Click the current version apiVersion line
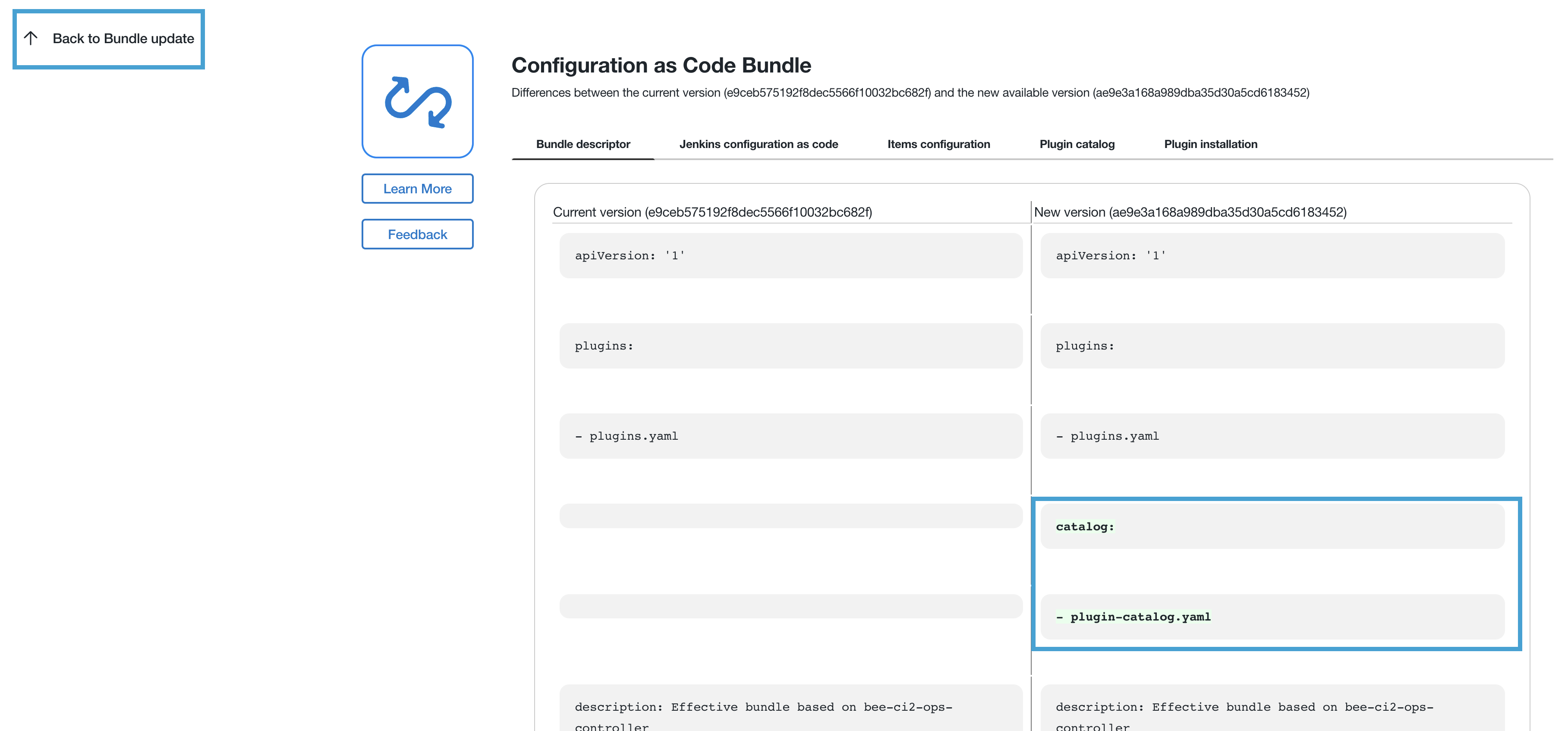The height and width of the screenshot is (731, 1568). tap(630, 255)
